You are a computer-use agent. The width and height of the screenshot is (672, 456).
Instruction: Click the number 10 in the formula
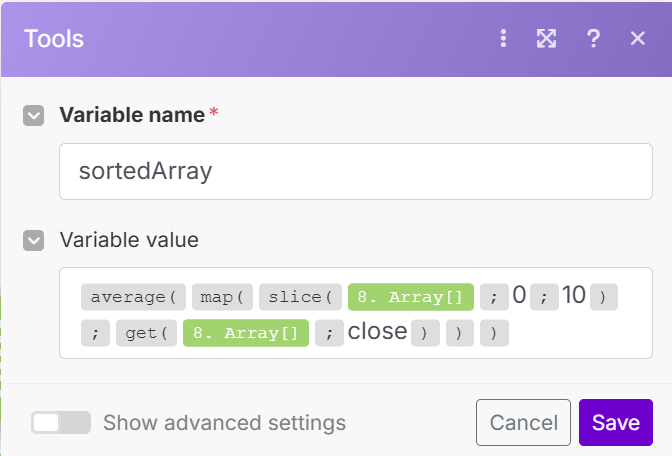pyautogui.click(x=573, y=296)
